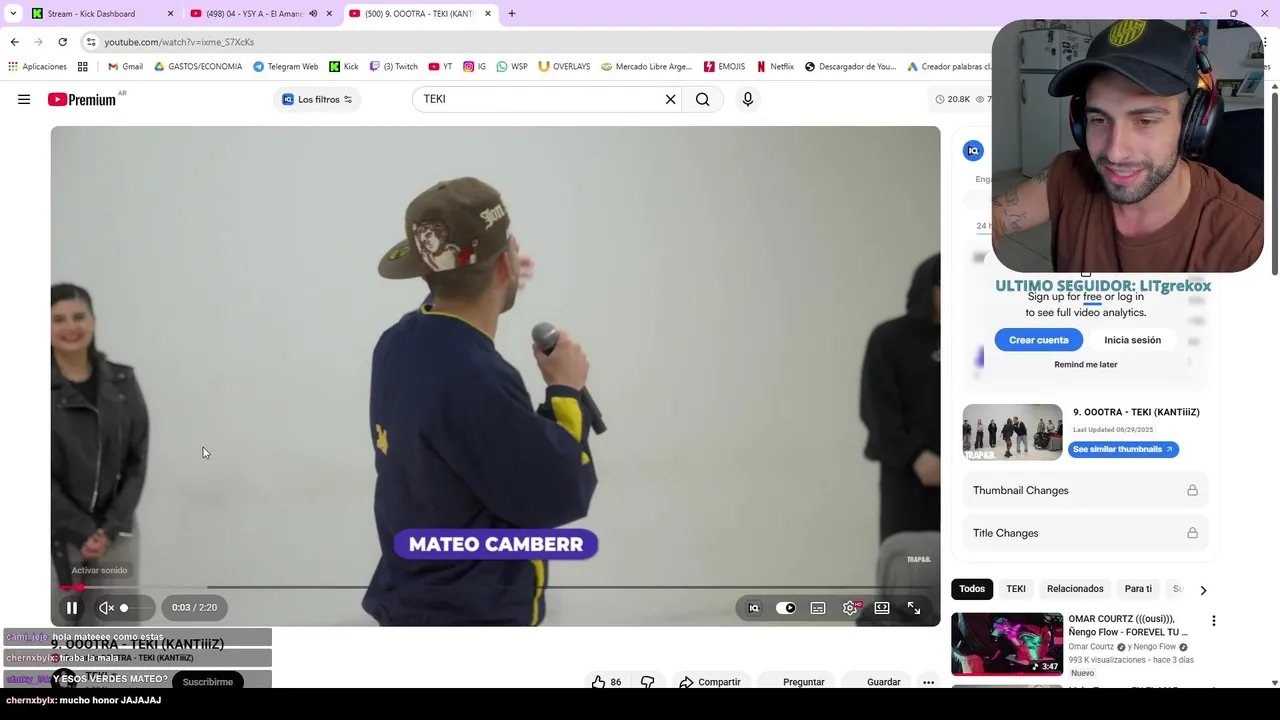Start voice search with microphone icon
This screenshot has width=1280, height=720.
click(x=747, y=99)
